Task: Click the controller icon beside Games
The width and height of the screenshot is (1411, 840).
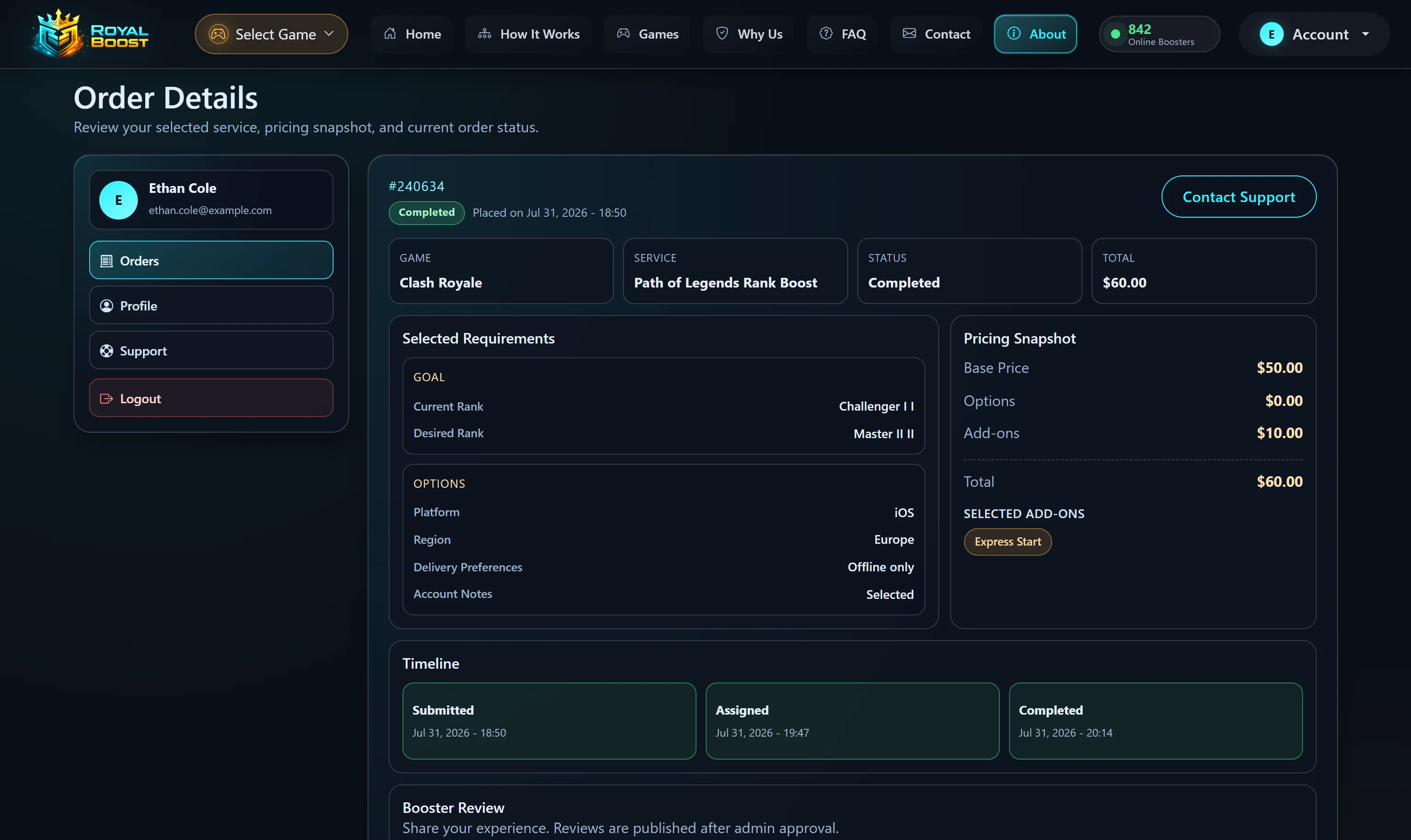Action: click(623, 34)
